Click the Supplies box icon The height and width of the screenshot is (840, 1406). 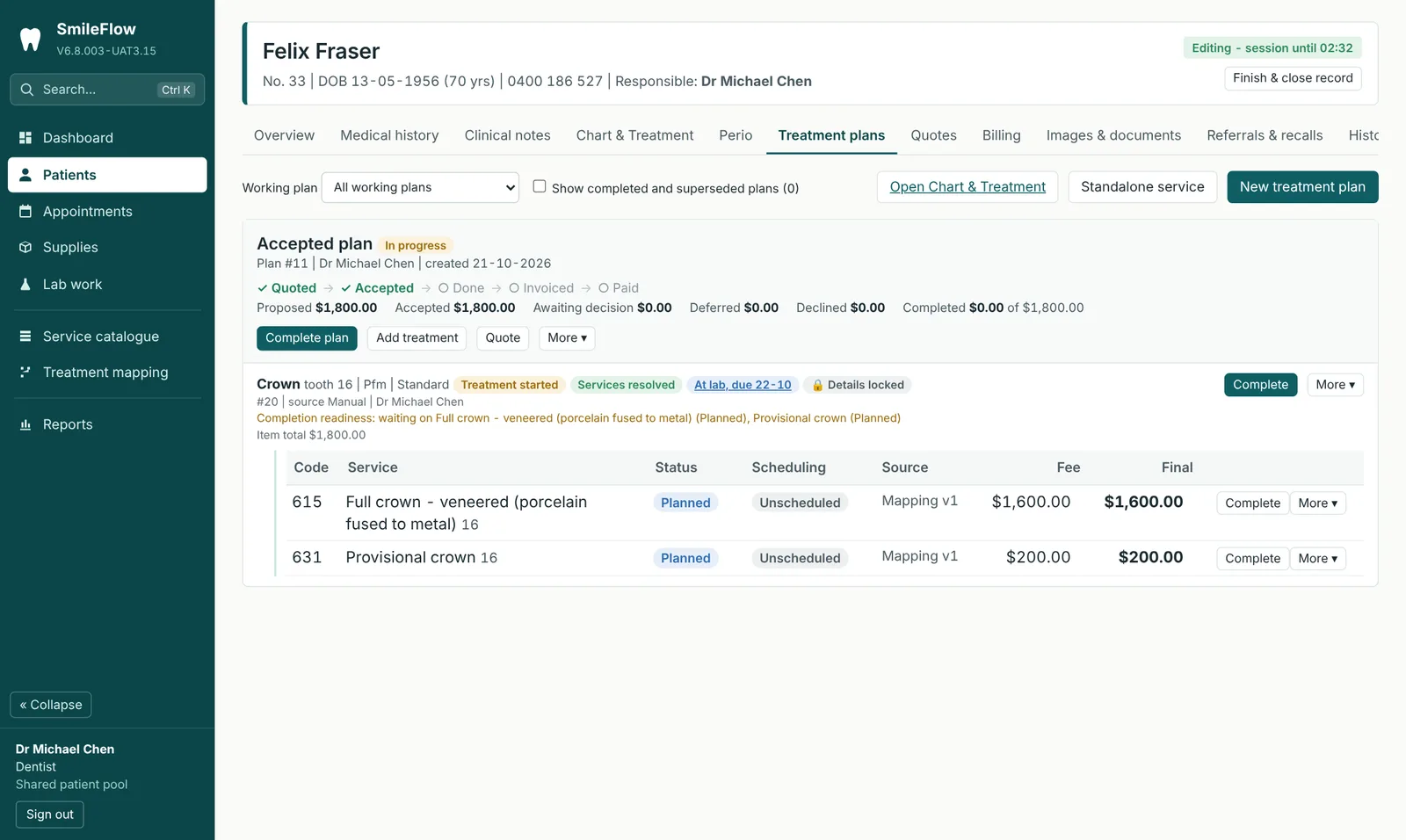pos(25,248)
